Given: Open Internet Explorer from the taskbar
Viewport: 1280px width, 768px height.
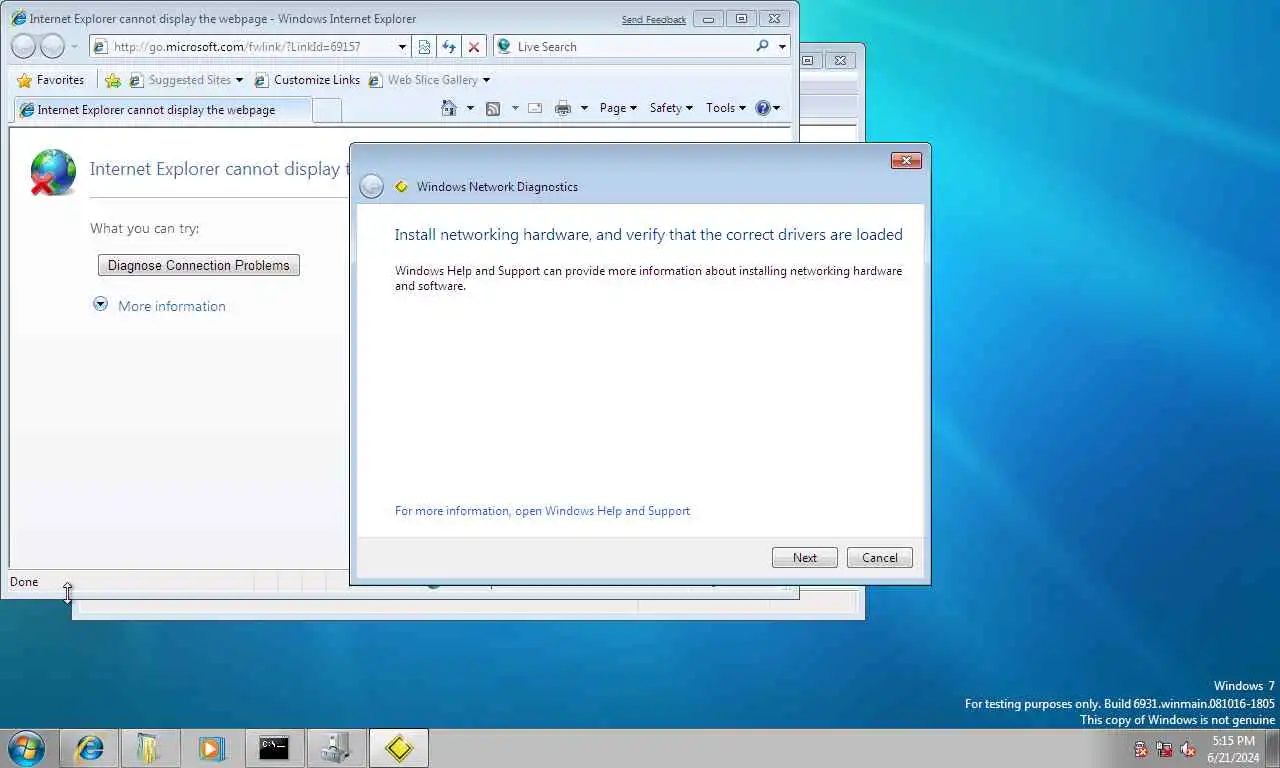Looking at the screenshot, I should [x=90, y=747].
